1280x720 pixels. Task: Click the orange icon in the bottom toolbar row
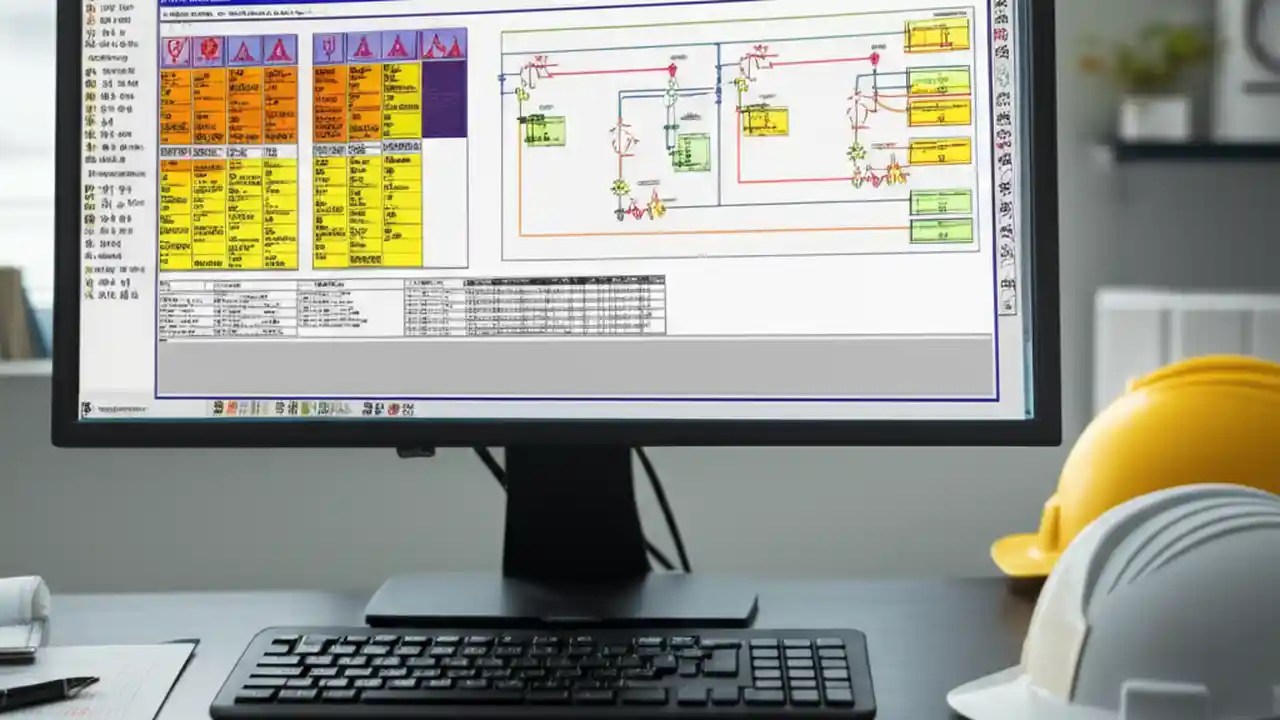232,409
